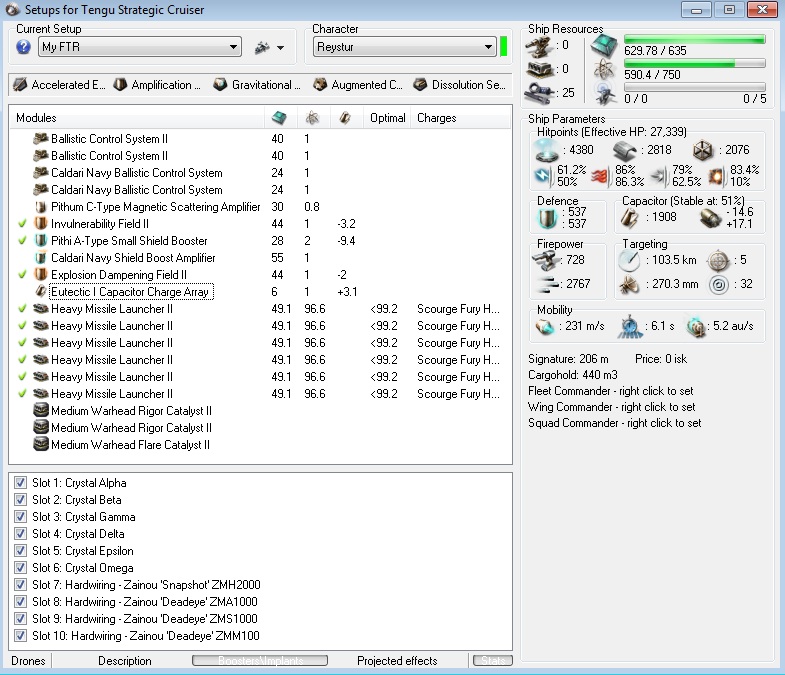Open the dropdown arrow next to wrench icon

[280, 48]
